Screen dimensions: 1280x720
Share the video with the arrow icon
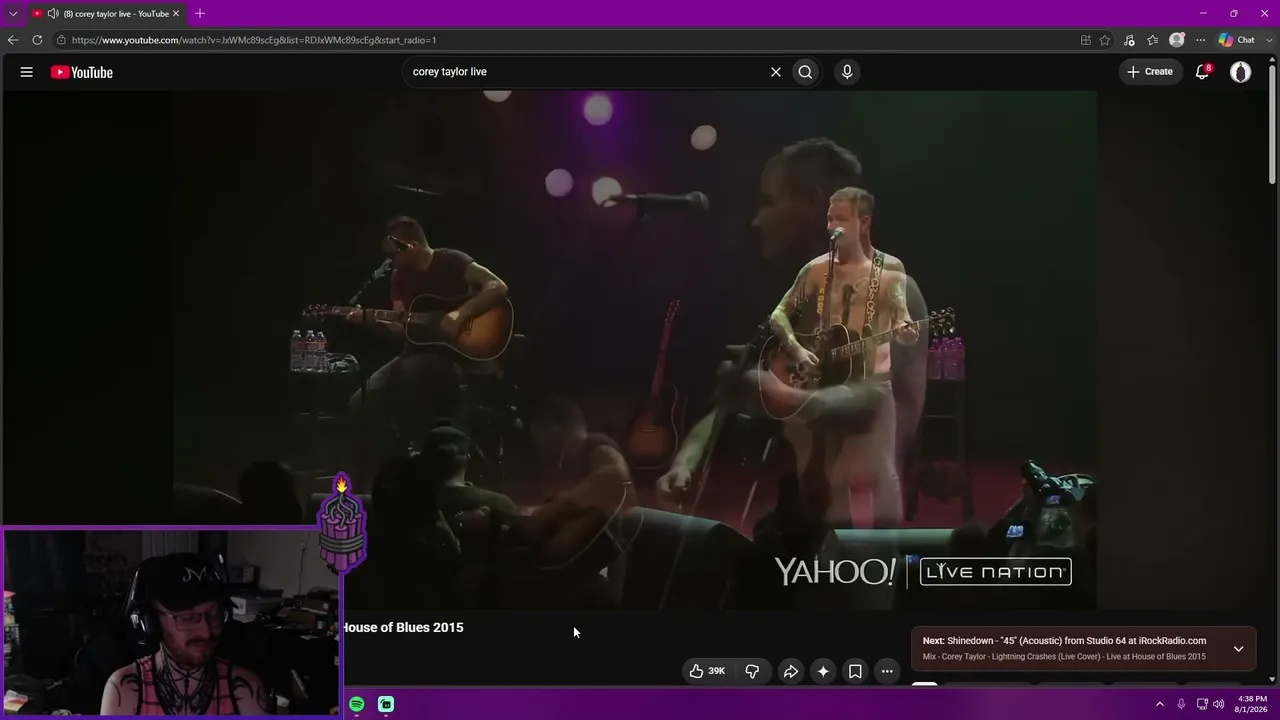[790, 671]
